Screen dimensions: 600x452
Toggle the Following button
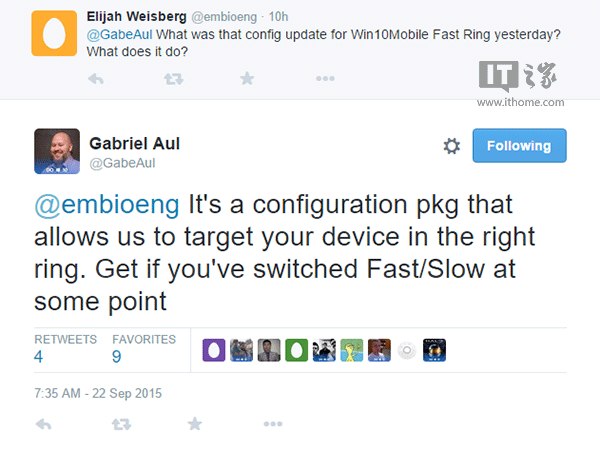point(519,146)
